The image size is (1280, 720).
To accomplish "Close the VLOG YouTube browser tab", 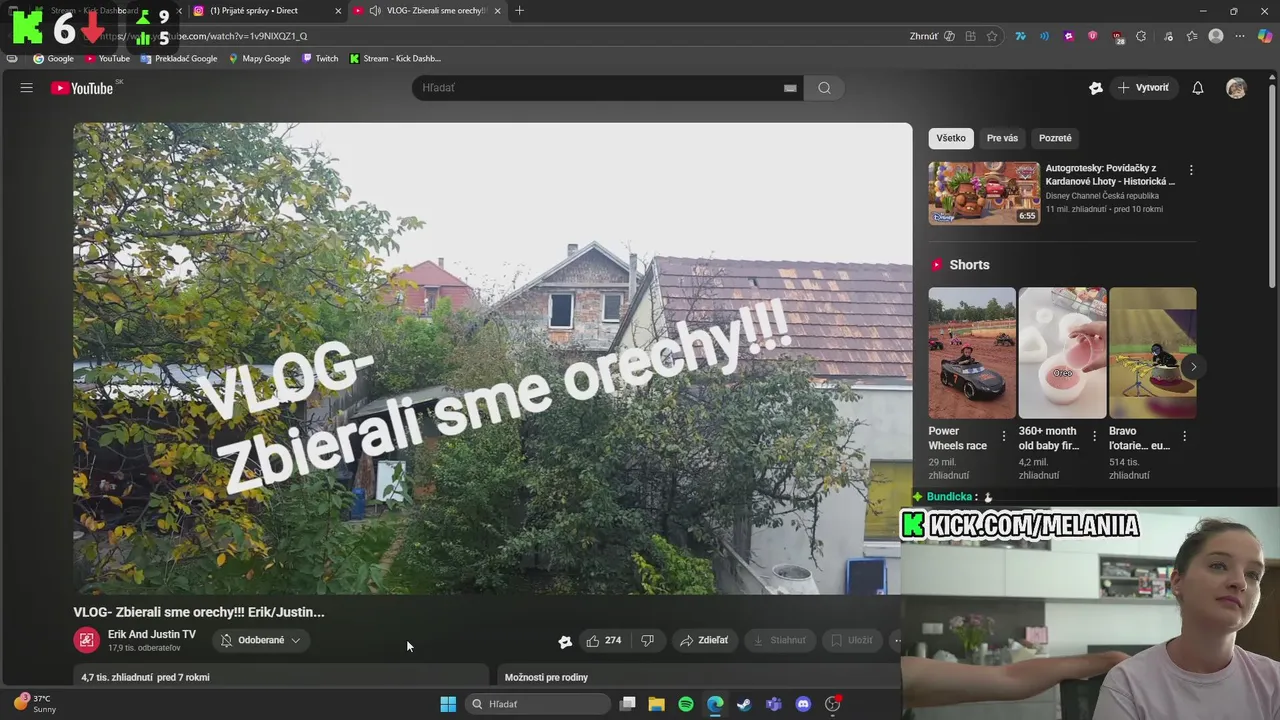I will (497, 11).
